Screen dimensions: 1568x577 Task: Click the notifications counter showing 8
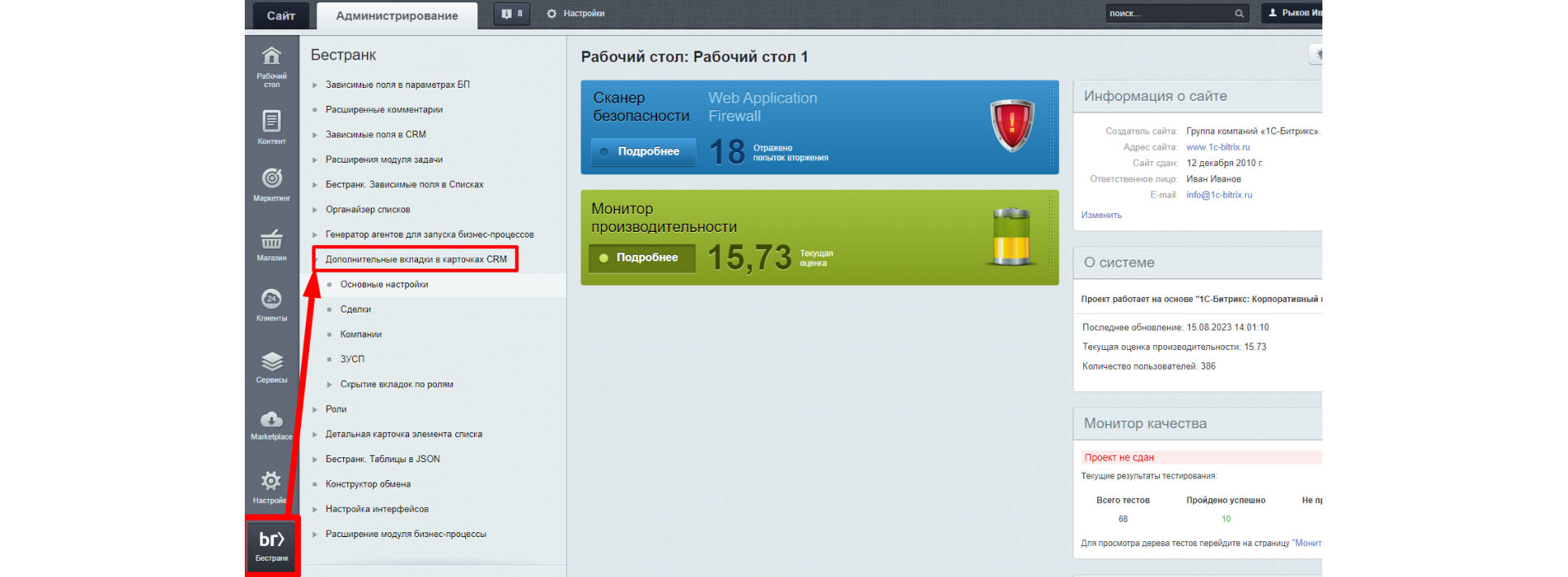coord(512,14)
